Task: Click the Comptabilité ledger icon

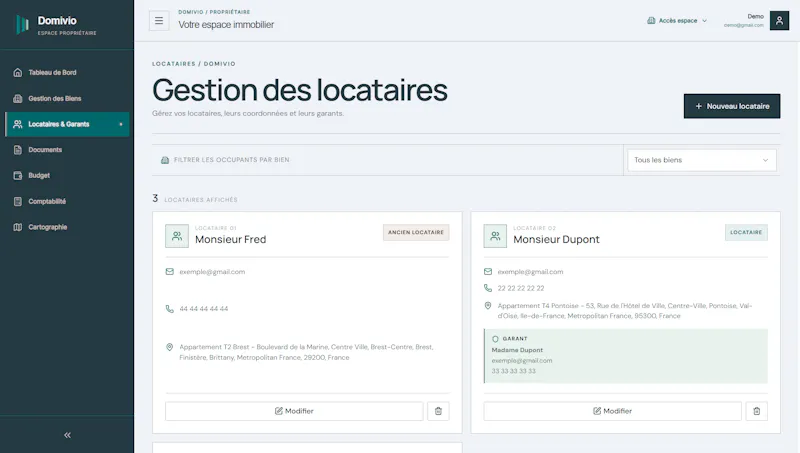Action: pos(18,202)
